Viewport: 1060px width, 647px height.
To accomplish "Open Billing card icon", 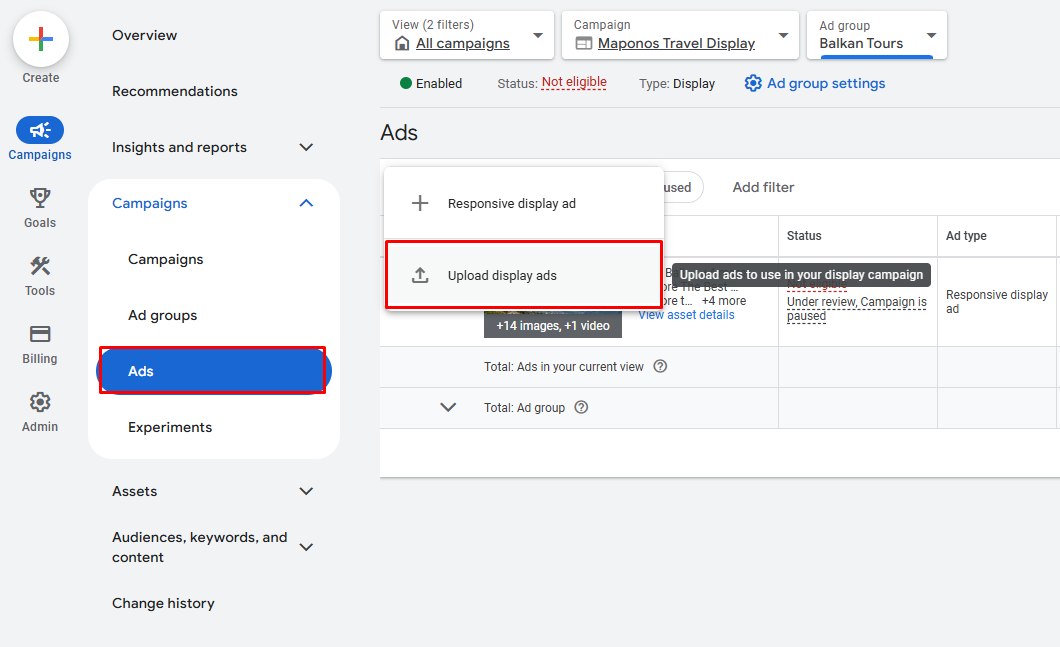I will click(40, 334).
